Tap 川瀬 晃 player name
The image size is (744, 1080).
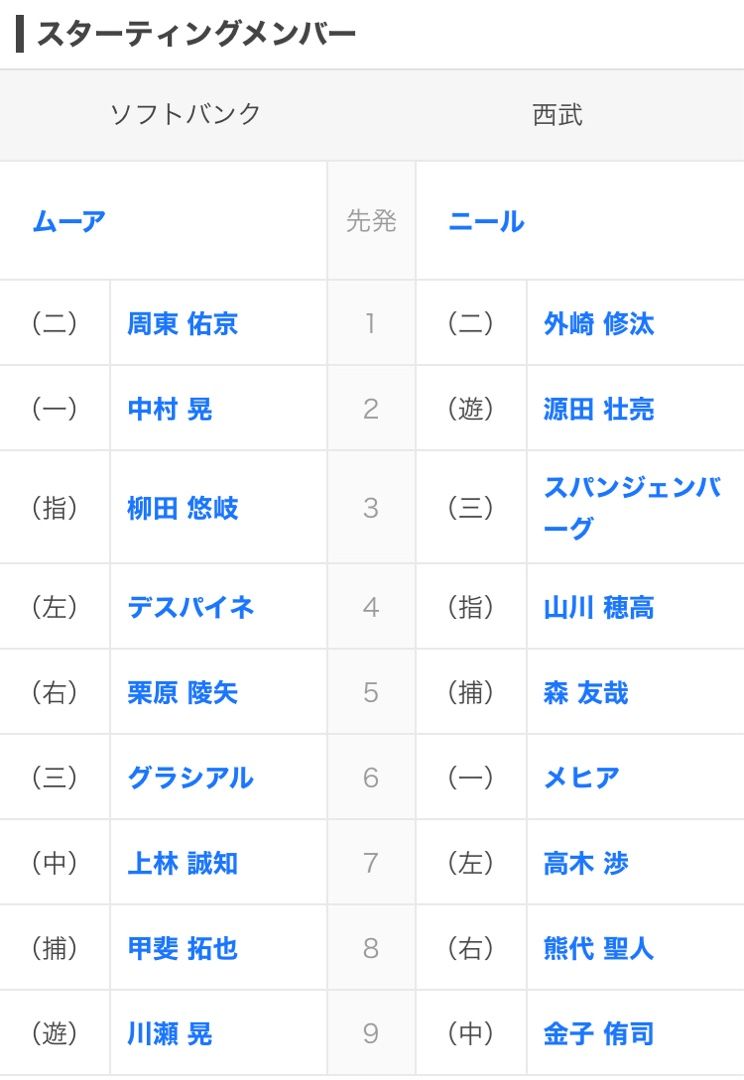(169, 1034)
